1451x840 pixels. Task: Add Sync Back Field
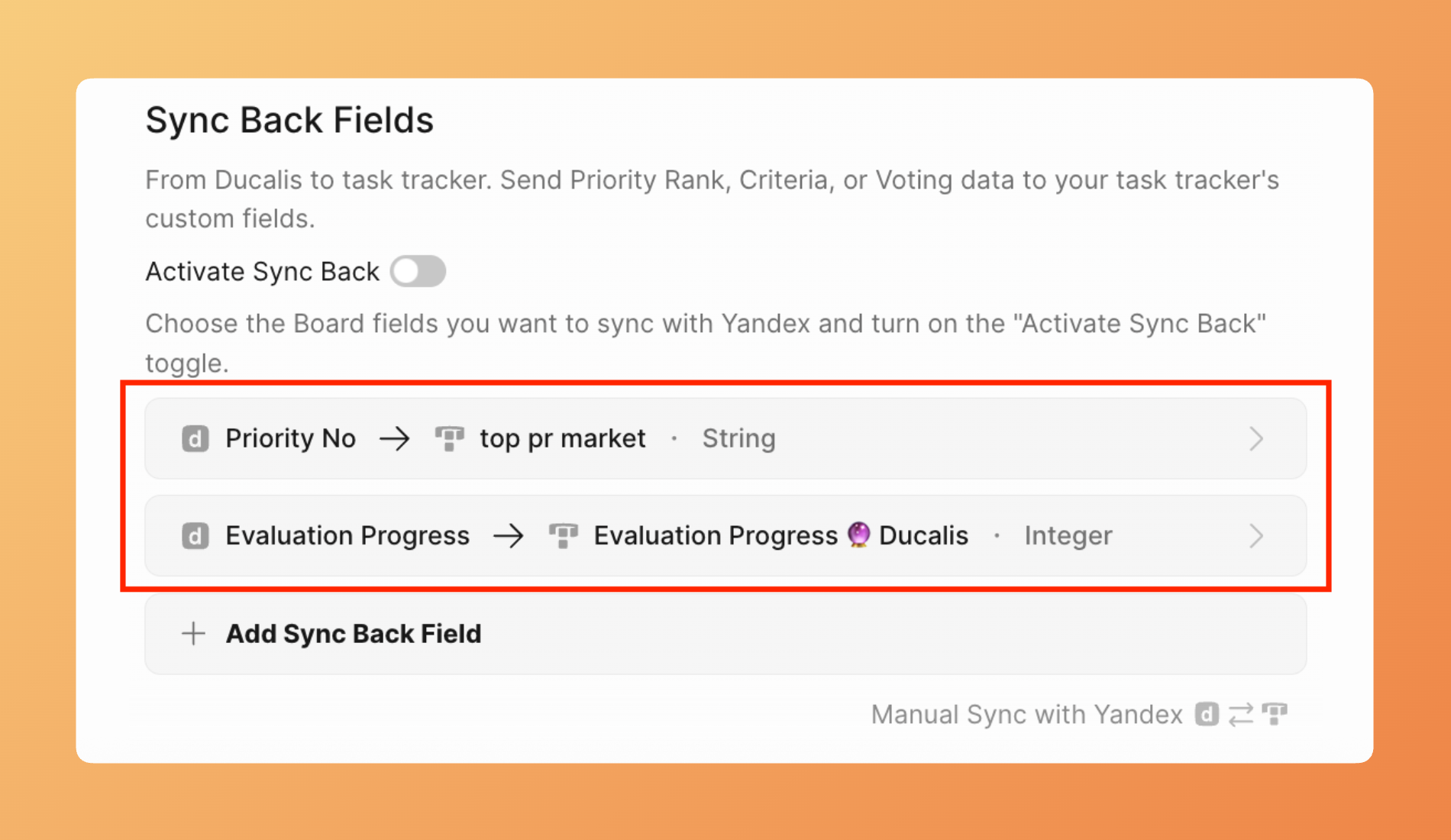(x=353, y=634)
